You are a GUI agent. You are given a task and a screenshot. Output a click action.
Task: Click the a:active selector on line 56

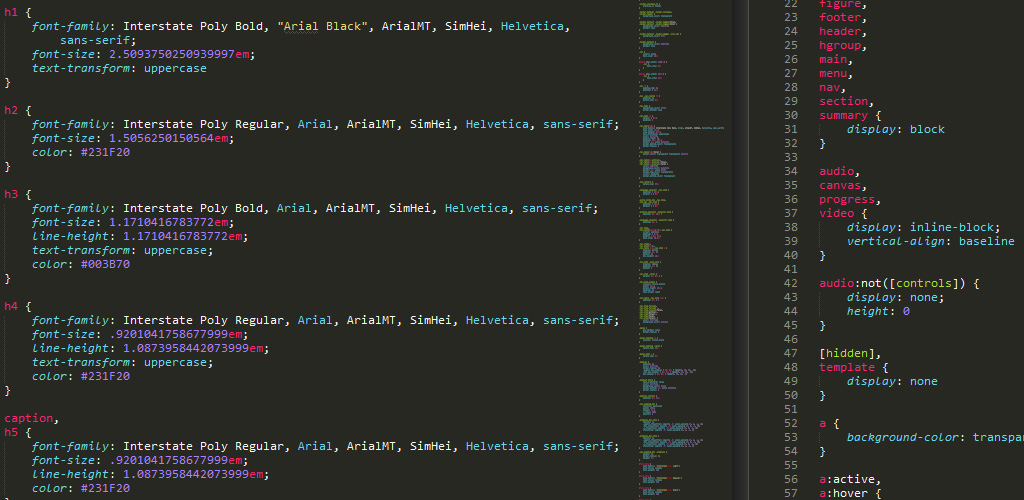(x=847, y=479)
